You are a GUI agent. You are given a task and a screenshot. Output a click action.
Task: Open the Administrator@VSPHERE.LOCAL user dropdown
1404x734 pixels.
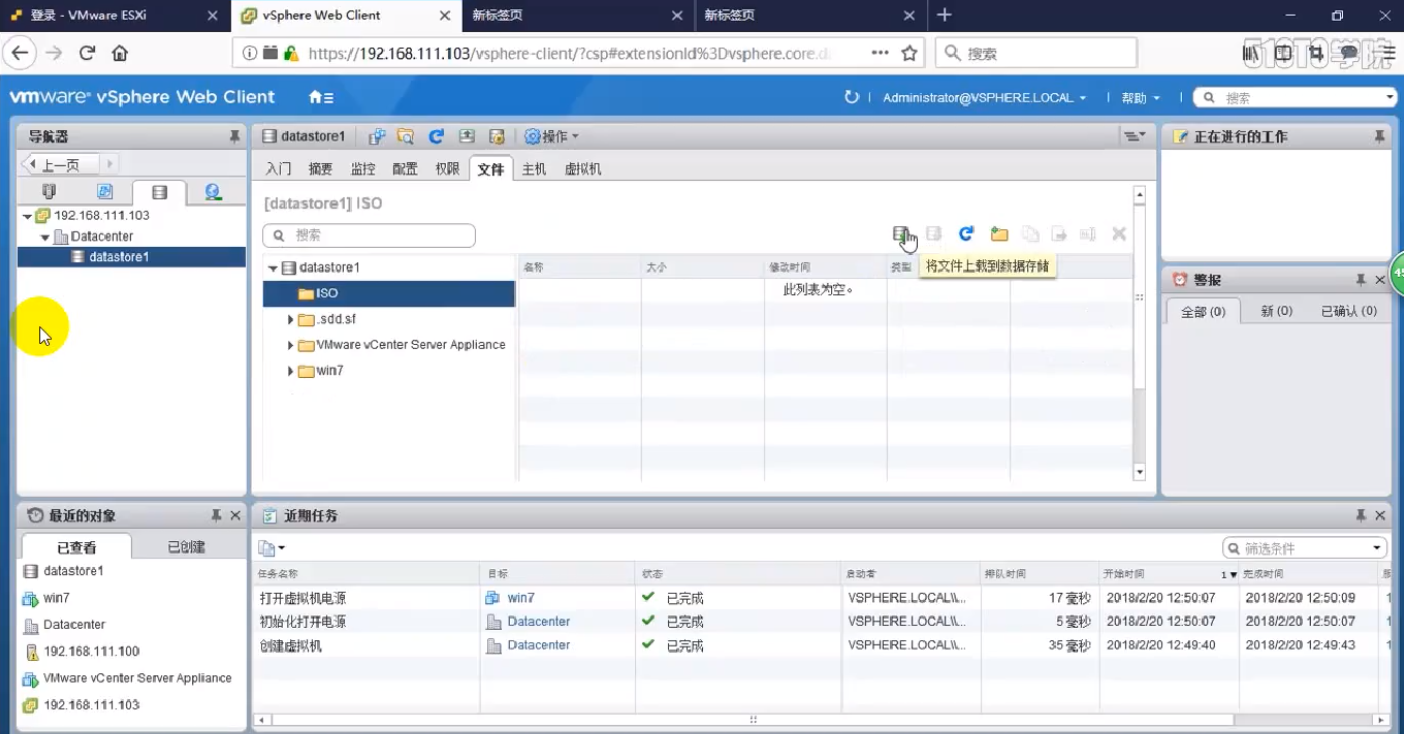pyautogui.click(x=984, y=98)
